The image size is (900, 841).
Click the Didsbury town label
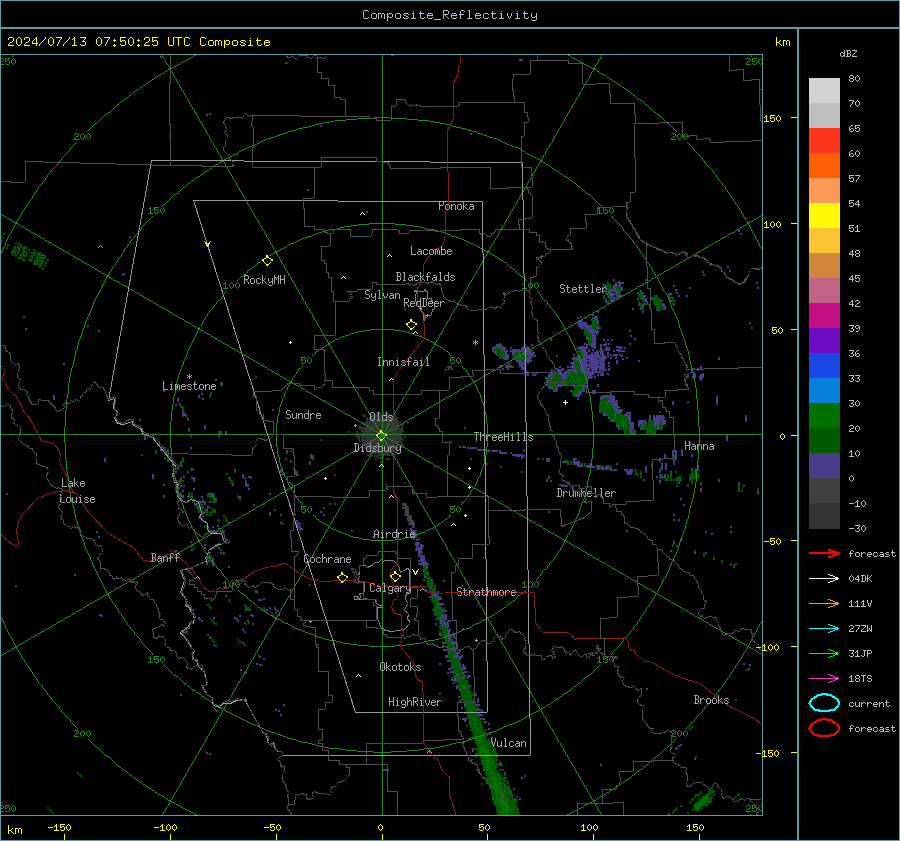click(x=377, y=448)
